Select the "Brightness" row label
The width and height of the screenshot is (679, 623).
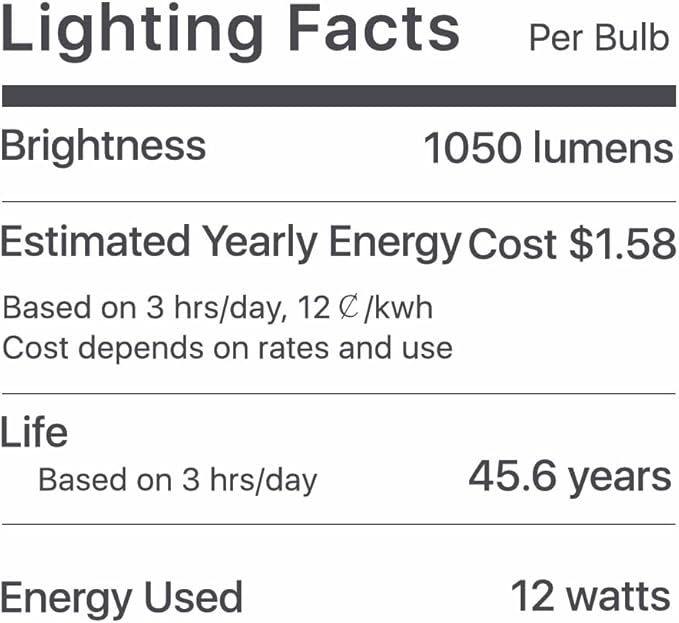coord(103,146)
